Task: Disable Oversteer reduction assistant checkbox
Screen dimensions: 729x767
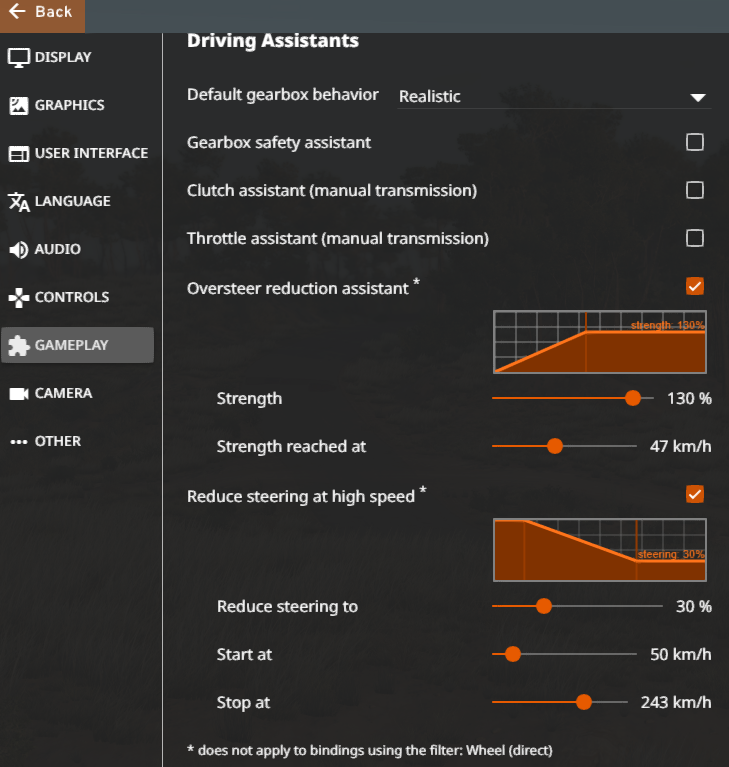Action: click(695, 286)
